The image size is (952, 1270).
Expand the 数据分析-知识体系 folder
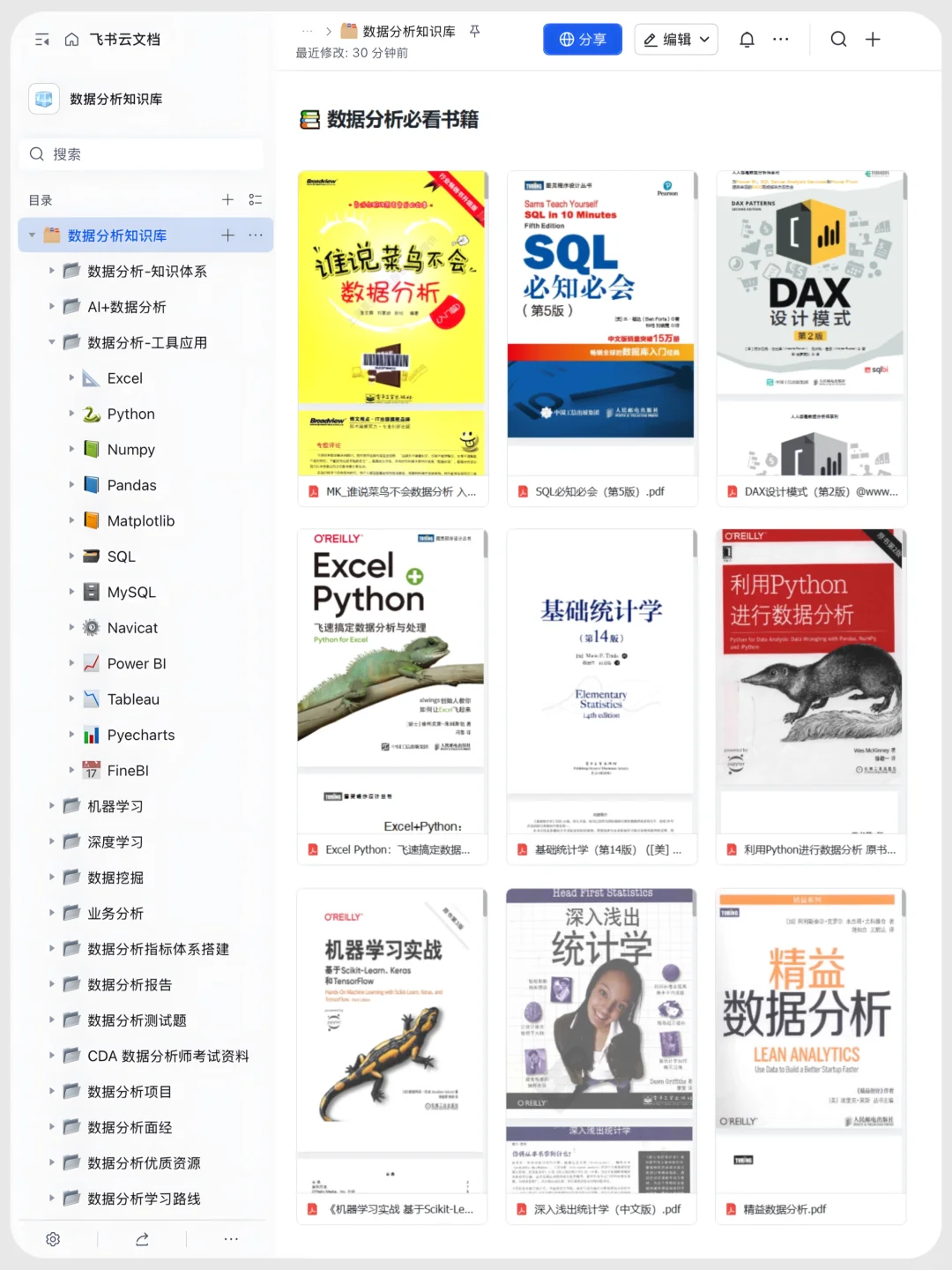[x=52, y=271]
